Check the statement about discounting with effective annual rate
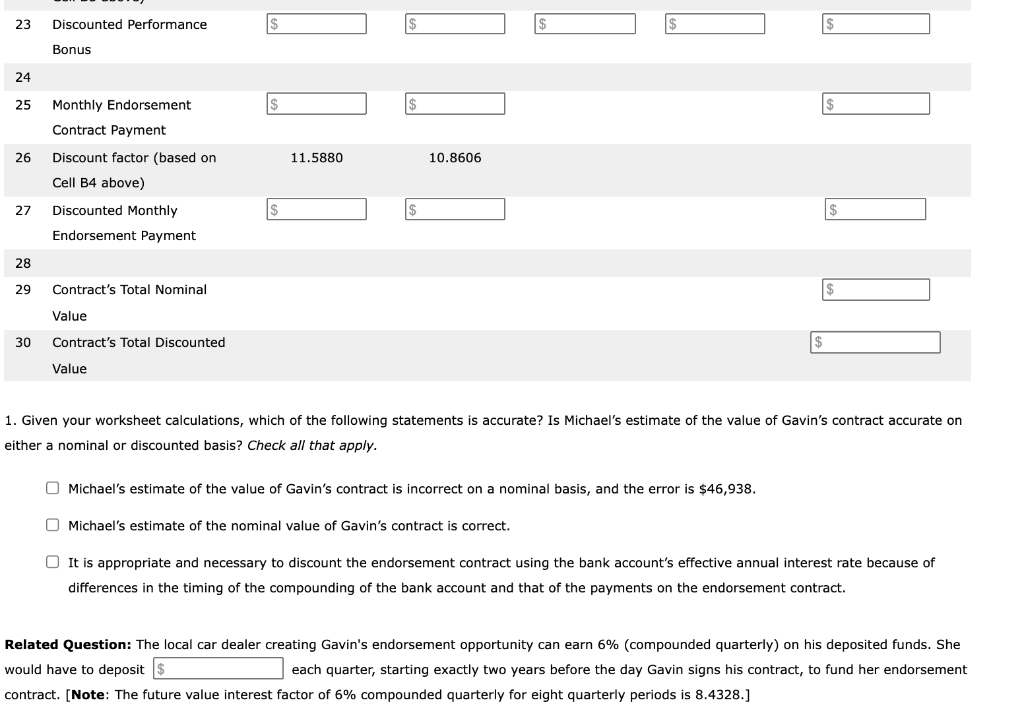This screenshot has width=1024, height=723. [50, 562]
